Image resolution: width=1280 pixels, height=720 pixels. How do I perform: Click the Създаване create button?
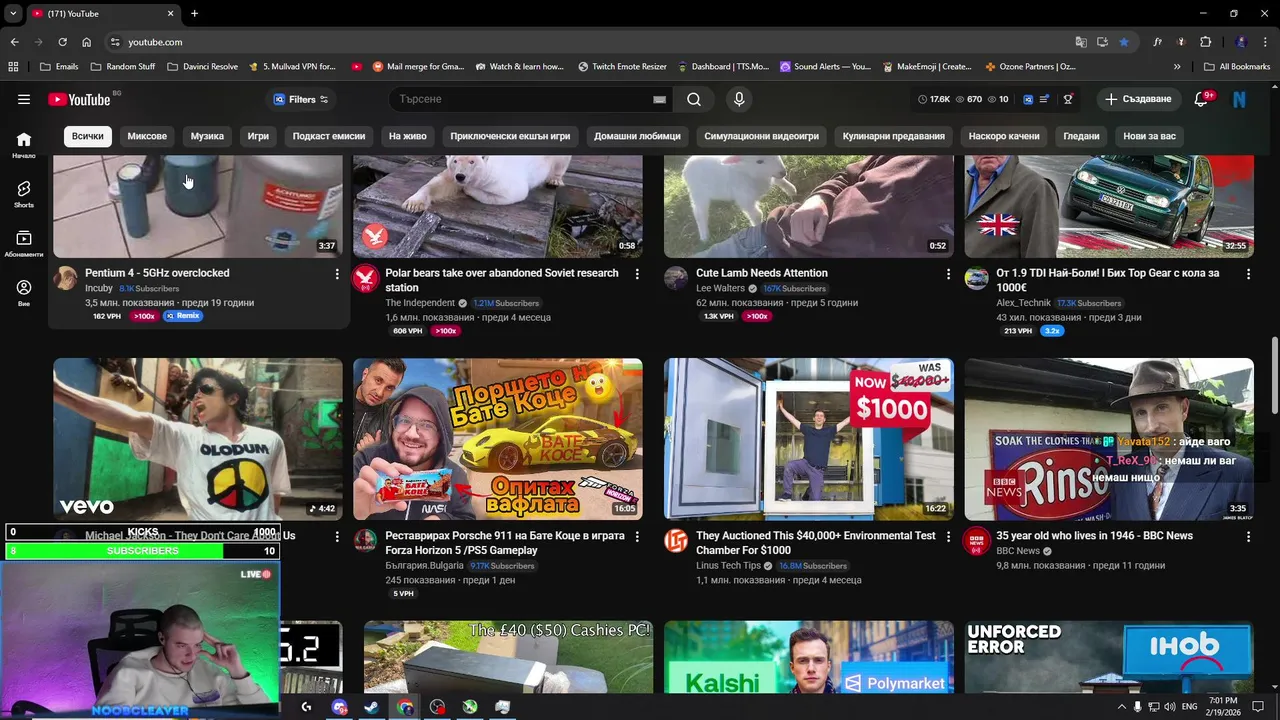(1138, 99)
